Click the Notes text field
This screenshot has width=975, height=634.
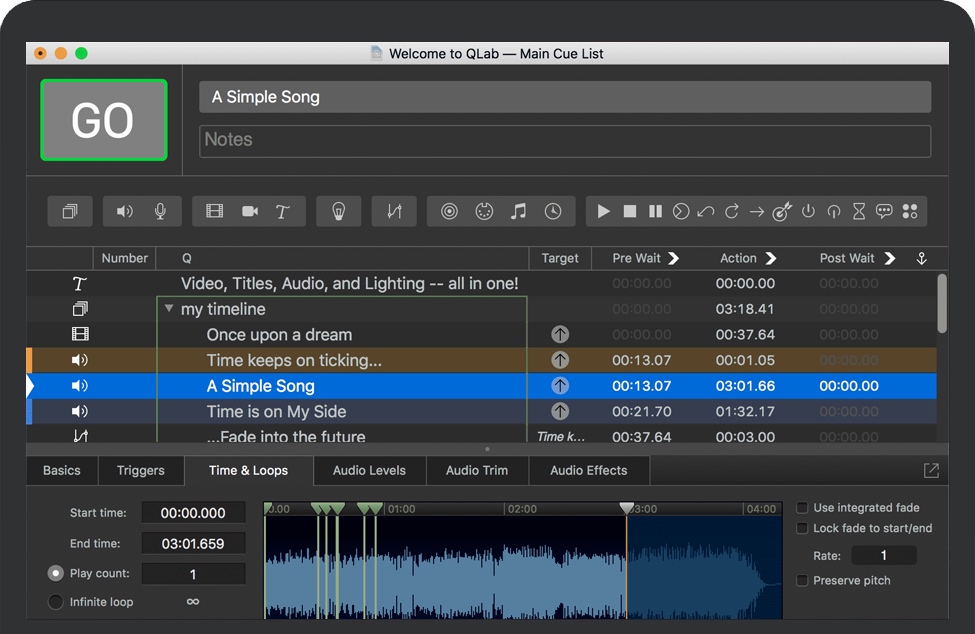565,140
